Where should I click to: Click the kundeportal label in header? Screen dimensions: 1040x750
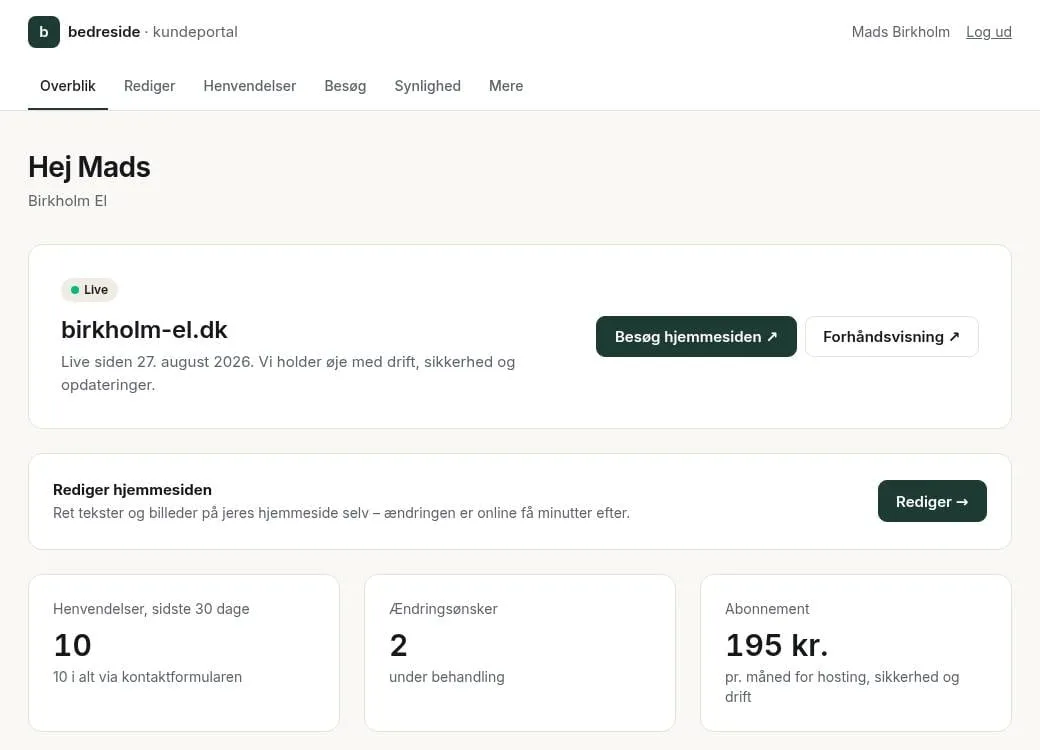[x=195, y=32]
